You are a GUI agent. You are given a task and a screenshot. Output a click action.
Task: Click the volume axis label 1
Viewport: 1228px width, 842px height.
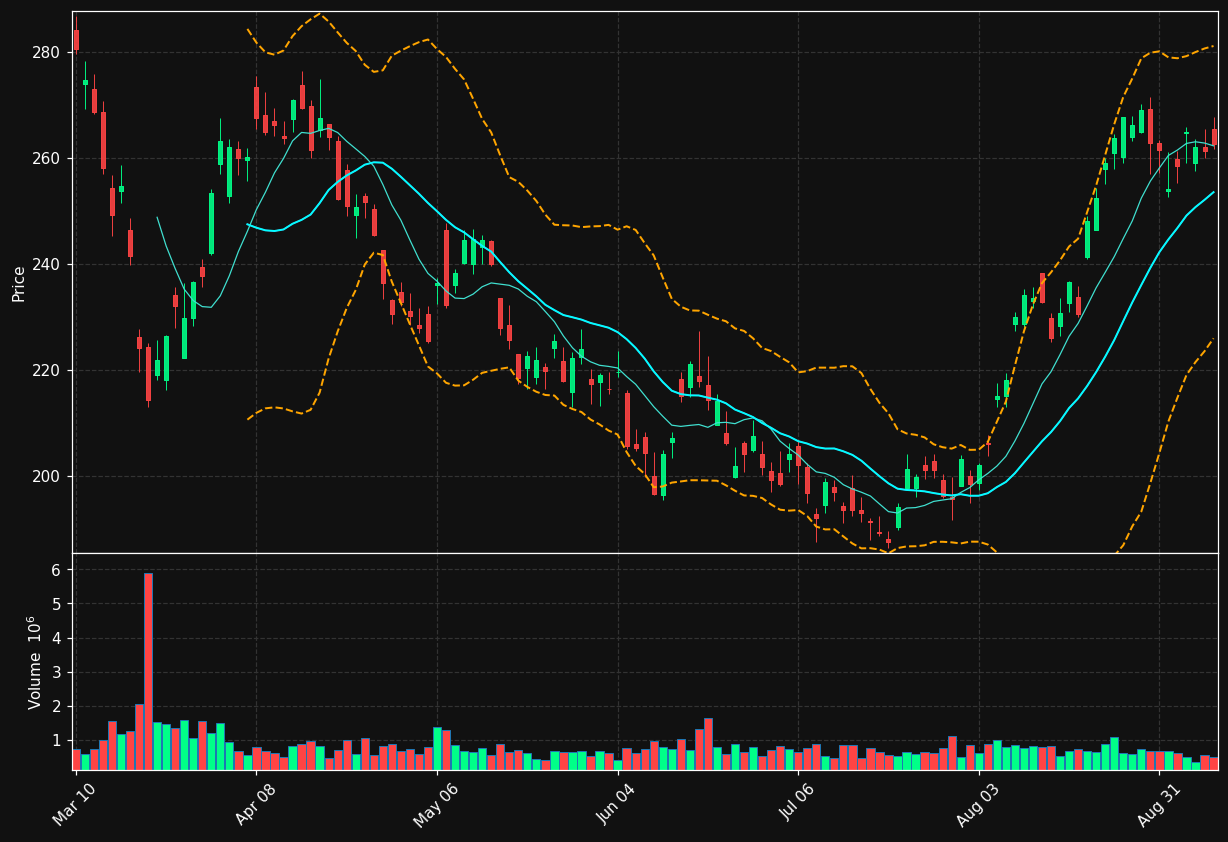(57, 740)
